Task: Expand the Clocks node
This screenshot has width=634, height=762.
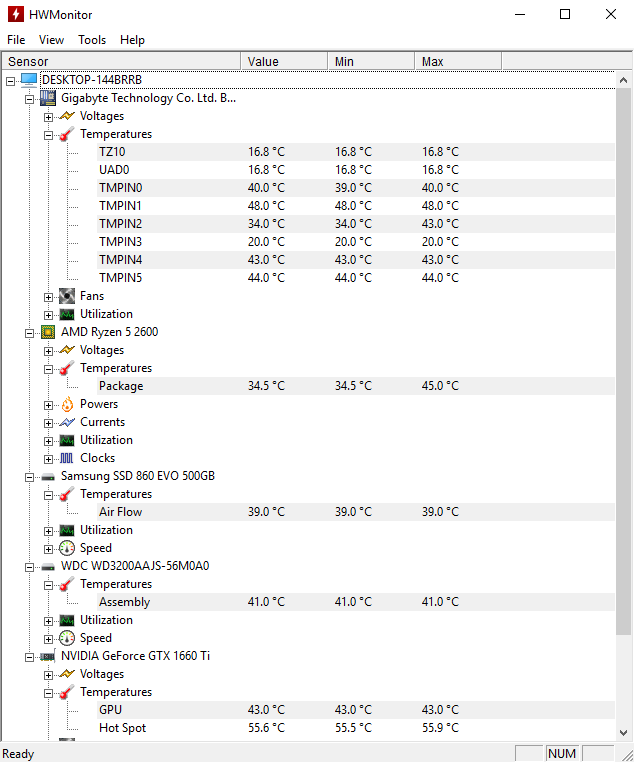Action: point(49,459)
